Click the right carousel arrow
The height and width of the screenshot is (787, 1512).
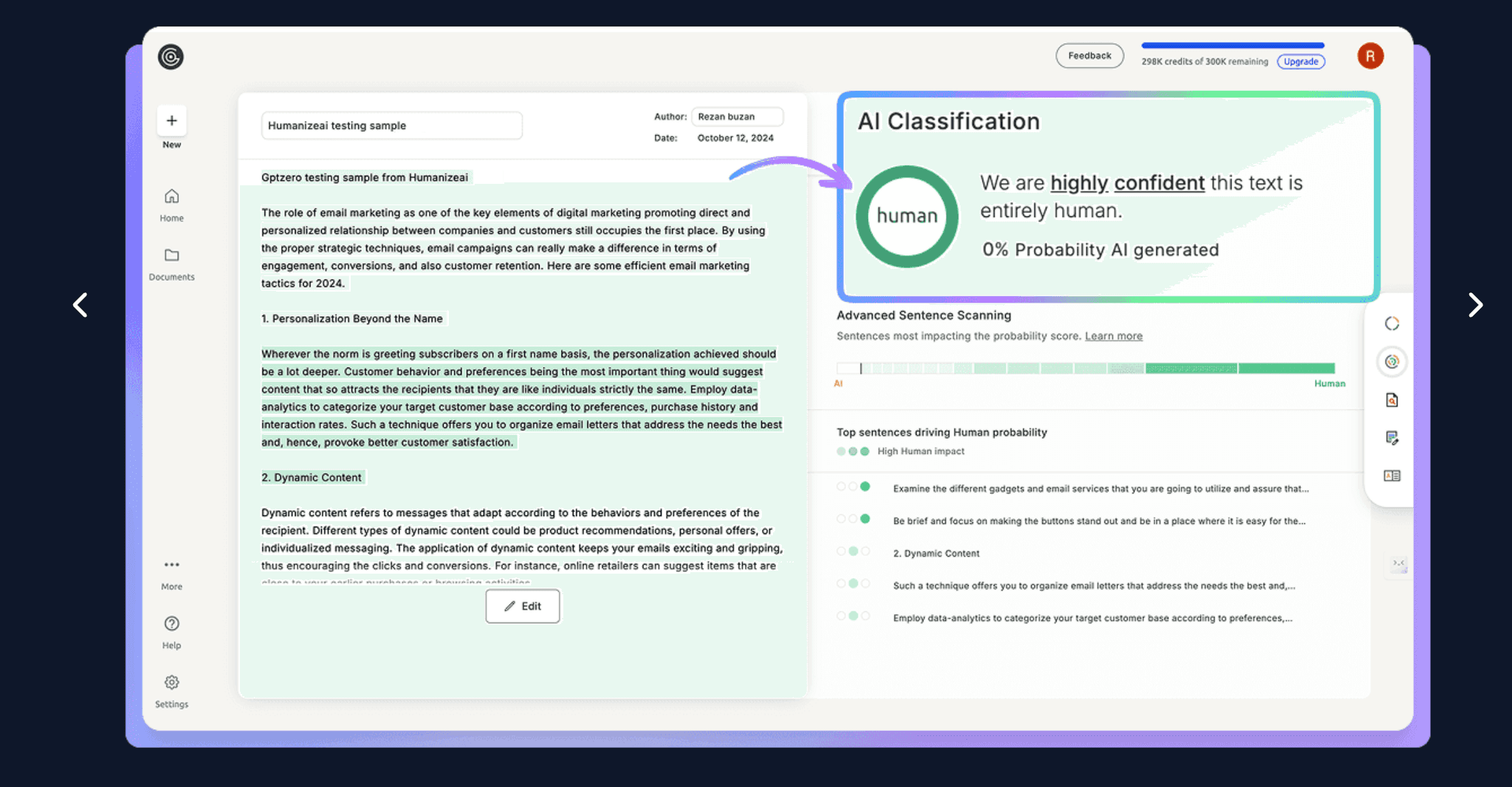pos(1474,305)
